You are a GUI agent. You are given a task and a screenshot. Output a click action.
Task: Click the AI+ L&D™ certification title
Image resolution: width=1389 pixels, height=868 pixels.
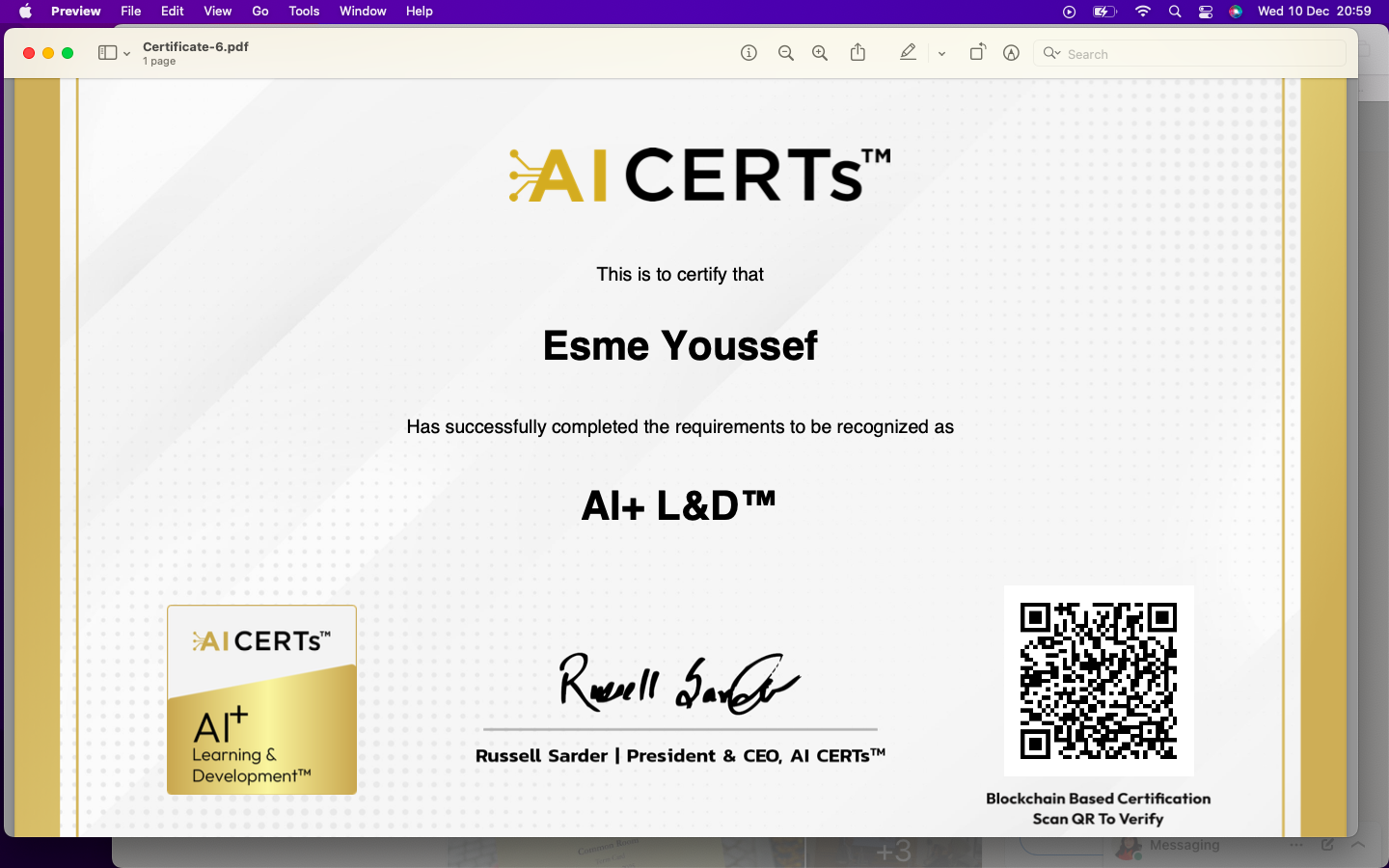tap(678, 505)
